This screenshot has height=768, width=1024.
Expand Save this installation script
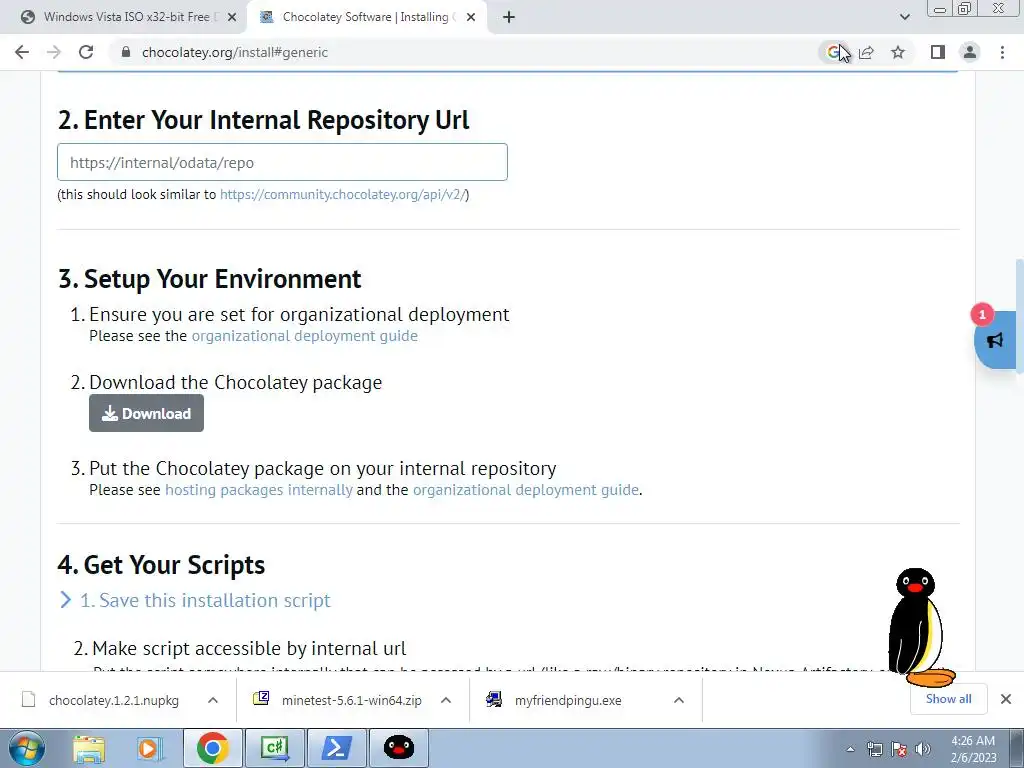195,600
